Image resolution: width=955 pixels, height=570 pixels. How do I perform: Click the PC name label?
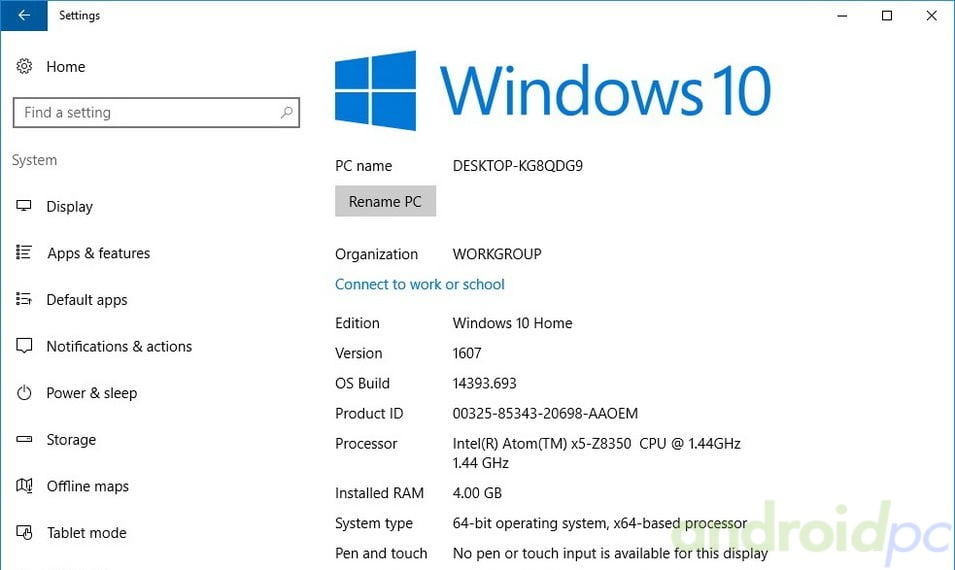pyautogui.click(x=364, y=166)
